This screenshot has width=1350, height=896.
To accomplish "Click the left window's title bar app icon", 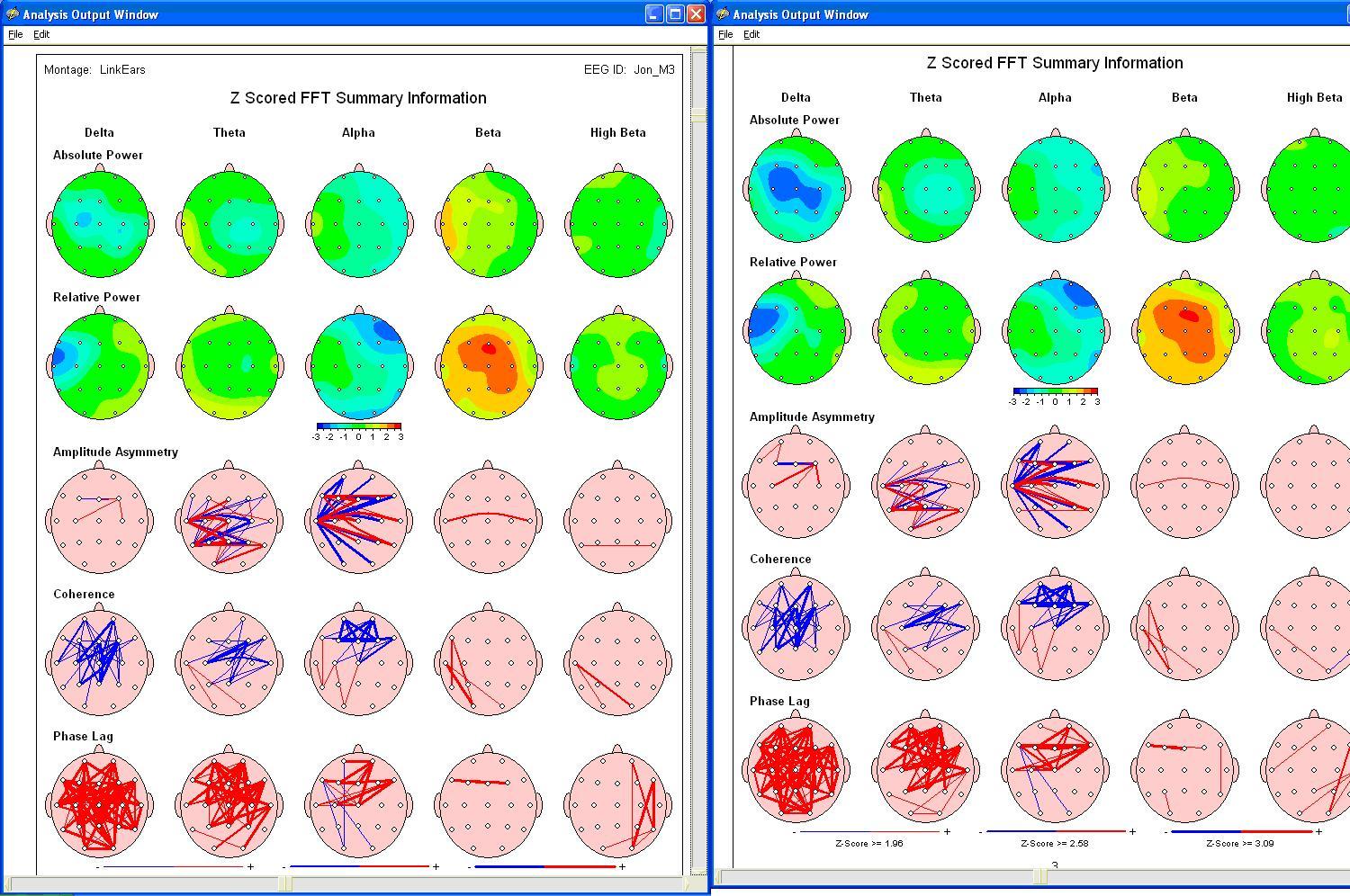I will (12, 14).
